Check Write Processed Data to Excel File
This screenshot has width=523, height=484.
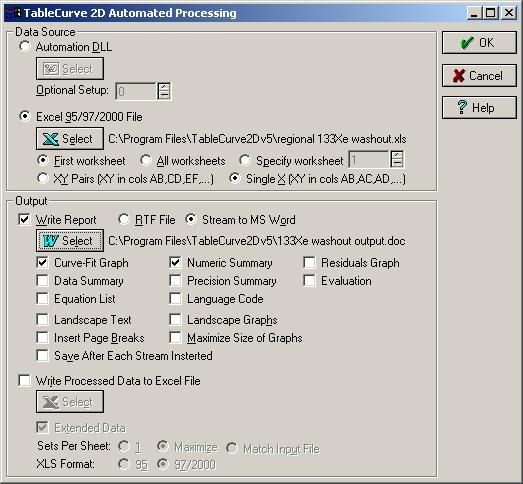coord(24,381)
